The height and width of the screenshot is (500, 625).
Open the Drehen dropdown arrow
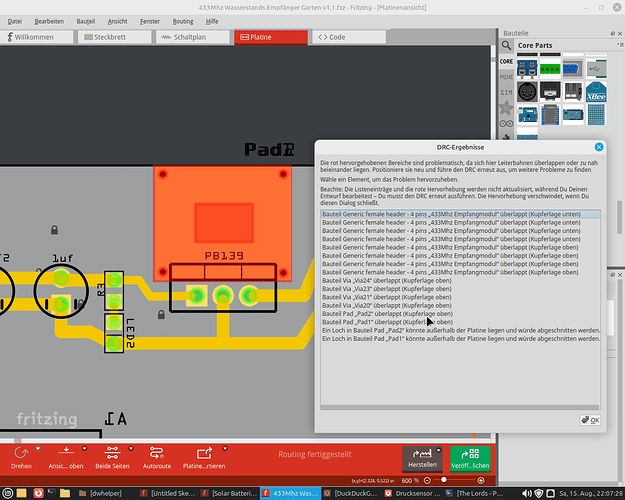[x=38, y=449]
